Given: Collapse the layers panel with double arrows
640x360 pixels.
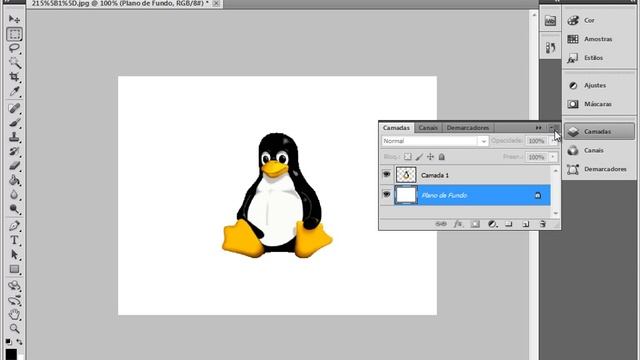Looking at the screenshot, I should point(538,128).
